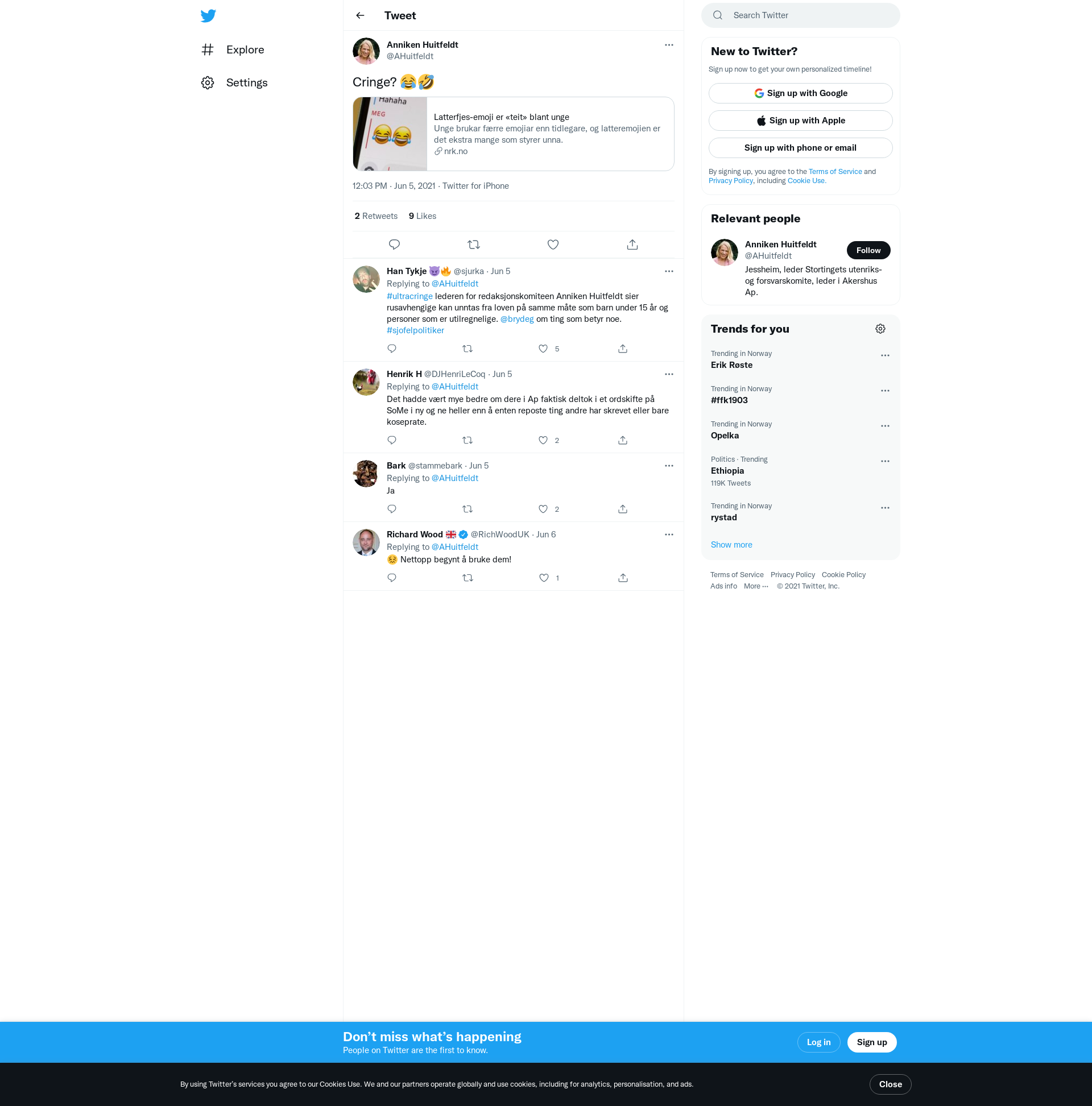Open the Cookie Policy footer link

coord(843,575)
